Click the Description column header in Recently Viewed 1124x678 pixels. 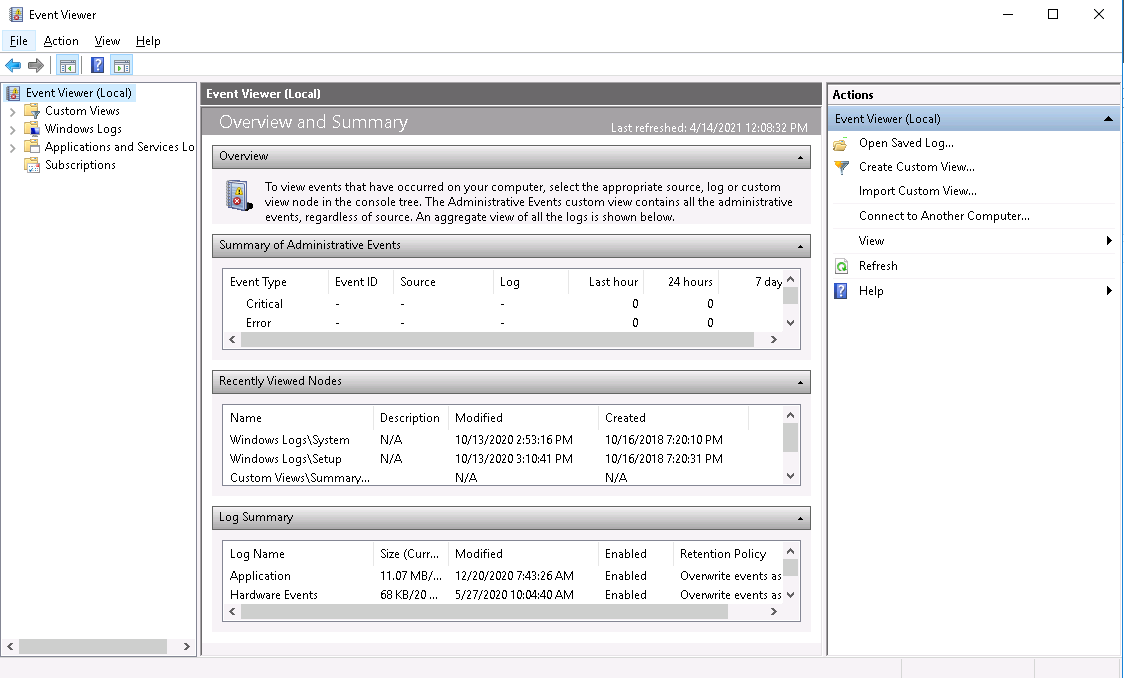(x=410, y=419)
